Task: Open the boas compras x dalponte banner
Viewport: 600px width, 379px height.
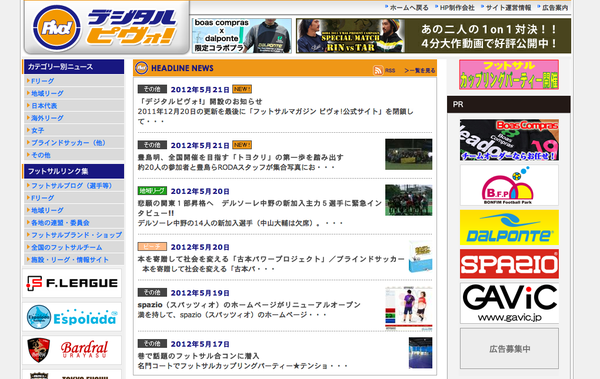Action: [242, 36]
